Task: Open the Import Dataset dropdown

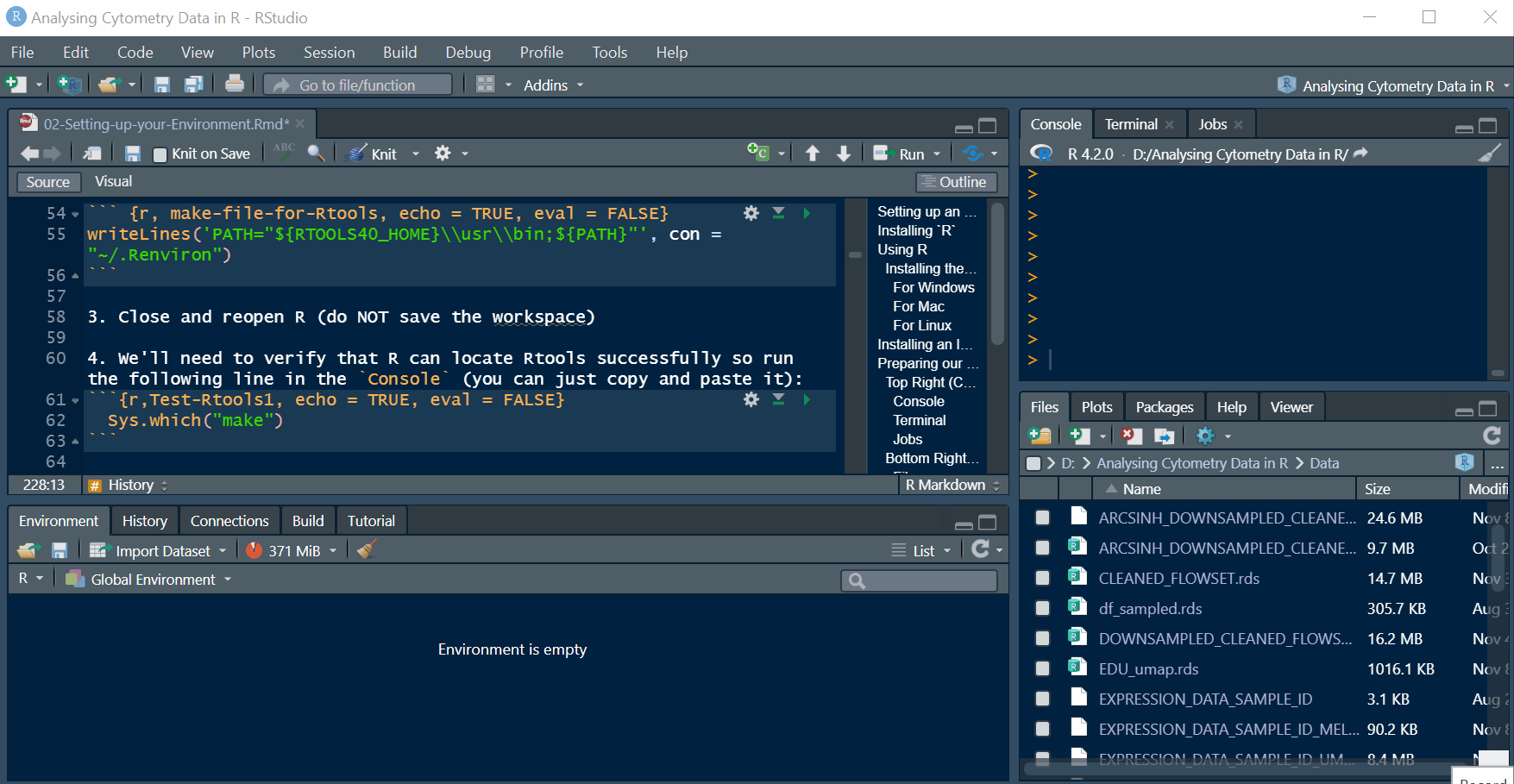Action: point(157,550)
